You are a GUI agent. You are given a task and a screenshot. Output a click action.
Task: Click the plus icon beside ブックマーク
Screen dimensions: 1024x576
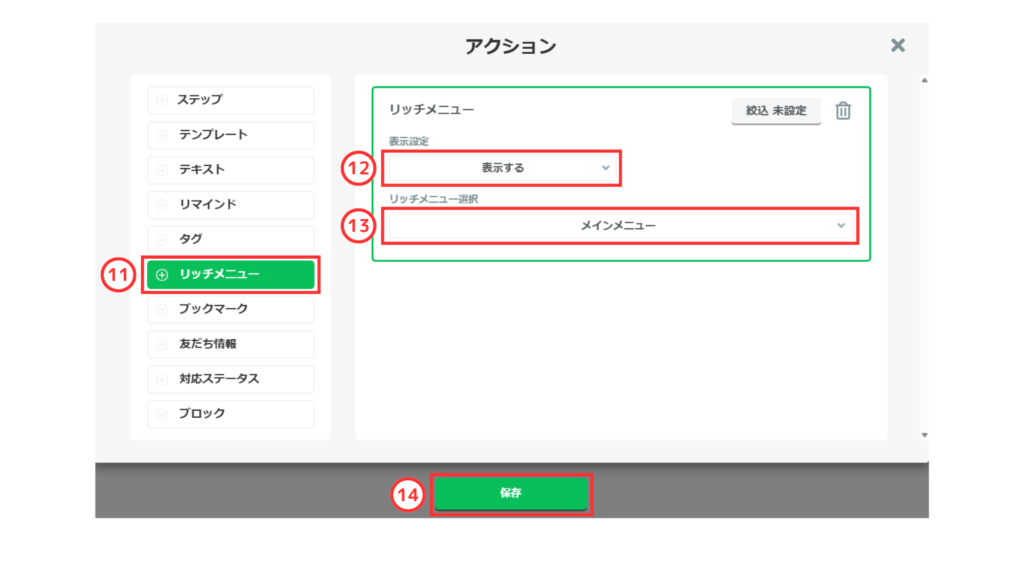(x=162, y=310)
